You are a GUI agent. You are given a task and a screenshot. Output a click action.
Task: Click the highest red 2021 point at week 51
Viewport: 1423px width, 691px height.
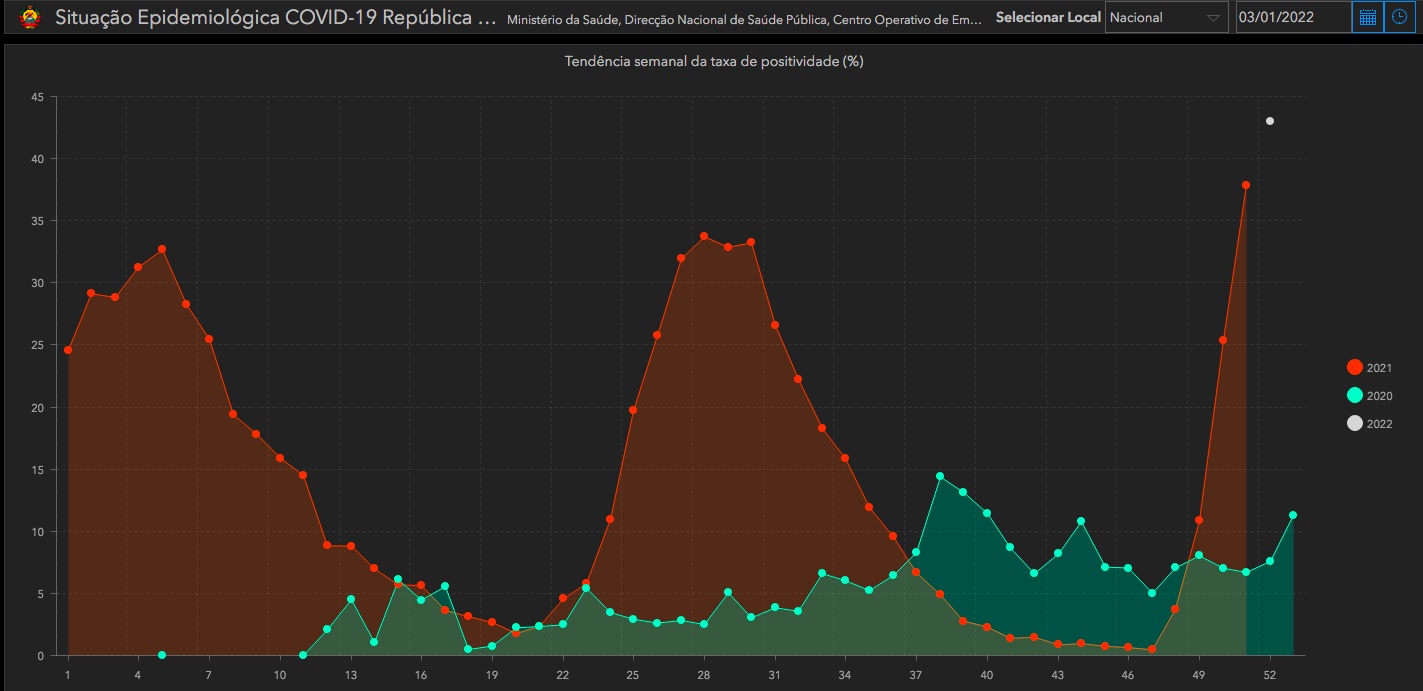[x=1246, y=185]
